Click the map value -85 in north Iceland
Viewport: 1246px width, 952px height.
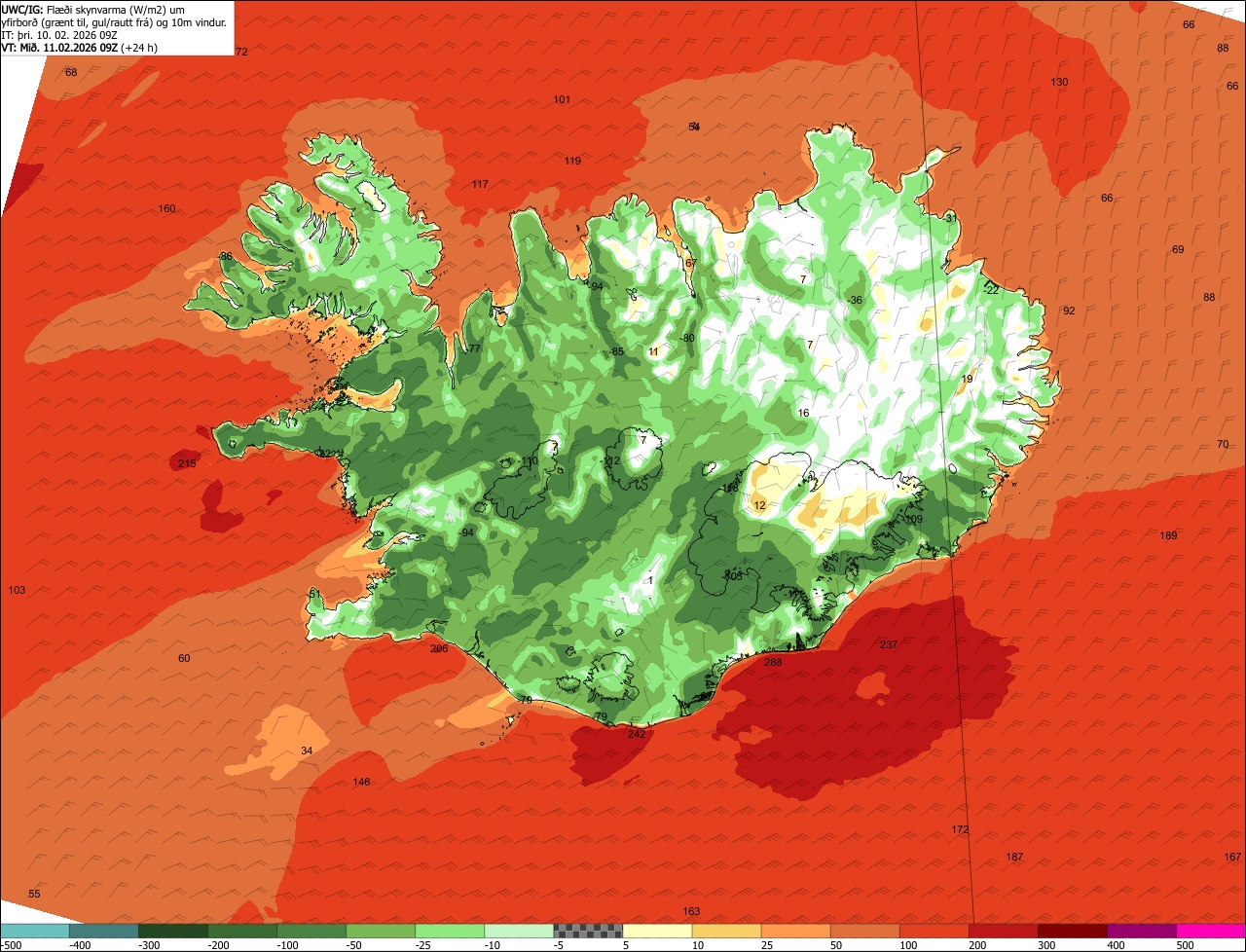pyautogui.click(x=616, y=351)
